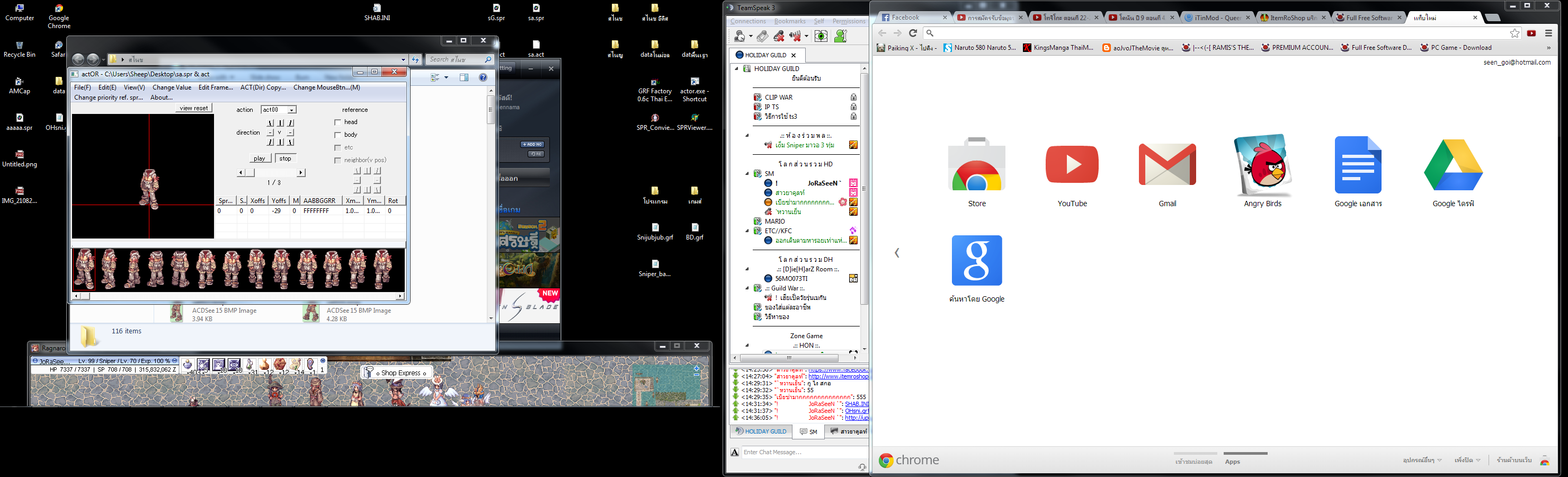Click the frame slider right arrow in actOR

tap(301, 173)
